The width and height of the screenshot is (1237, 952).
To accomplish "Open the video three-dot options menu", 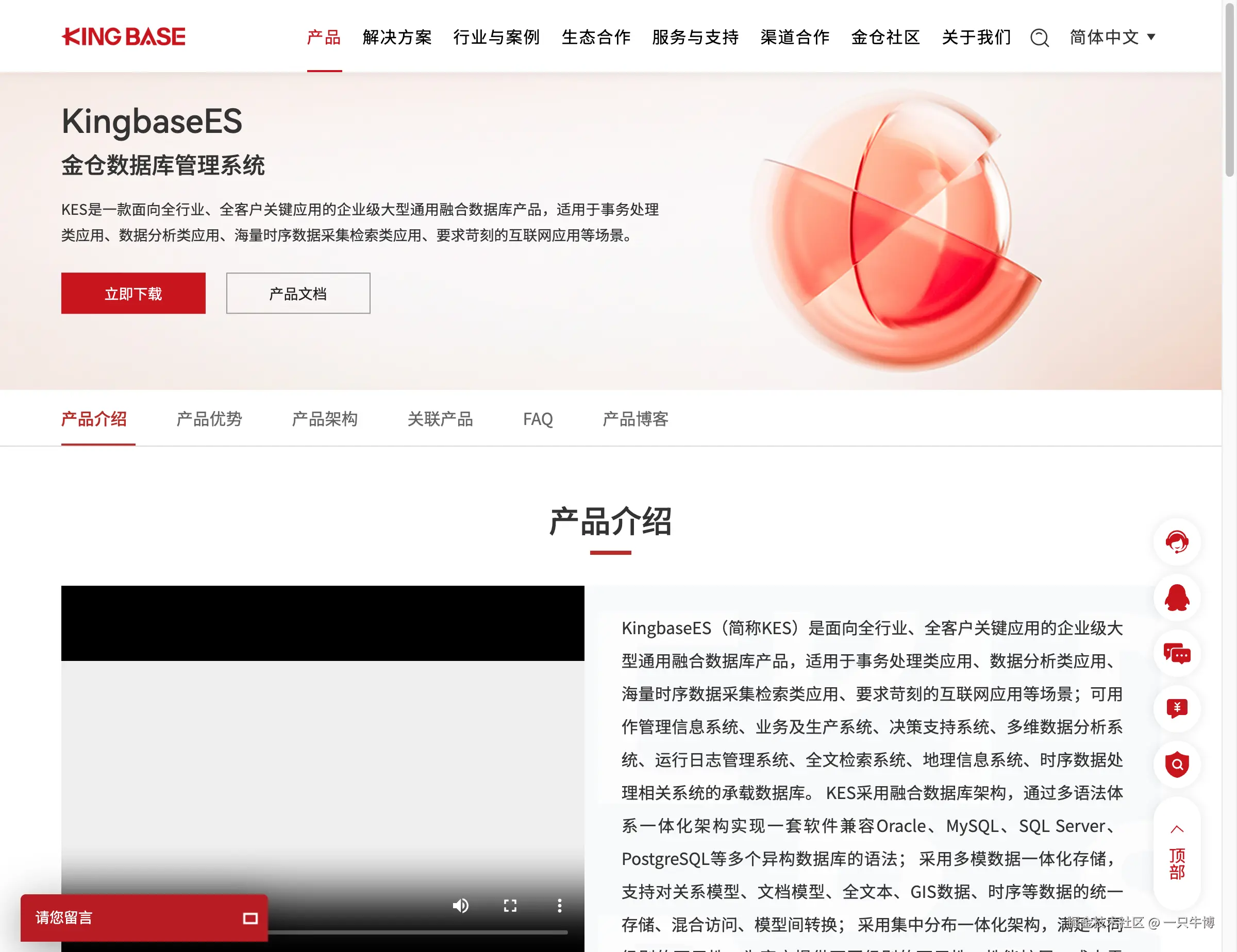I will click(x=559, y=906).
